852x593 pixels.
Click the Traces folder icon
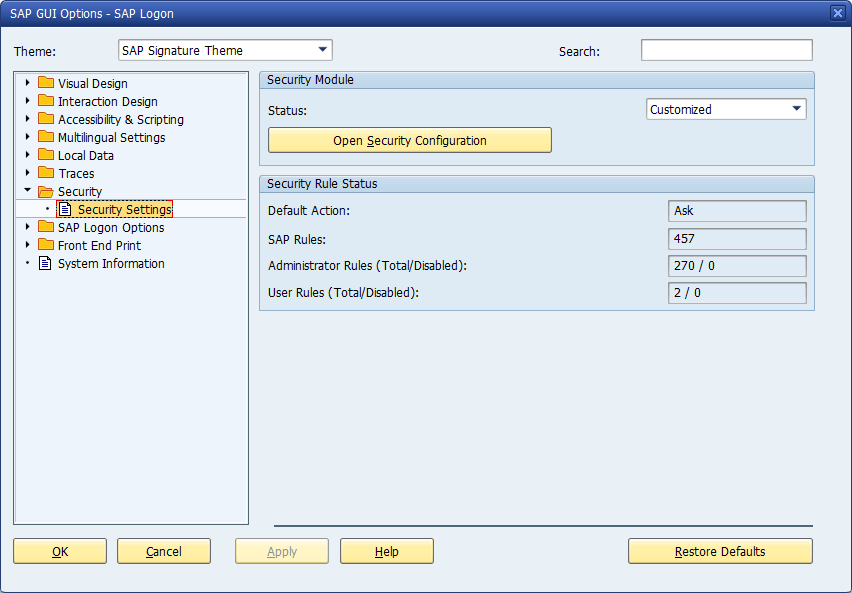point(45,173)
